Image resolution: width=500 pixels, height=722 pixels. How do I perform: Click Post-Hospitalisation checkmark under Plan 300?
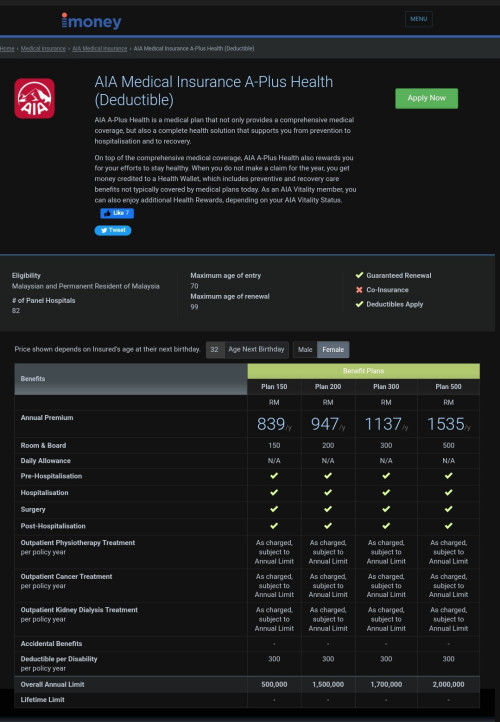(386, 525)
